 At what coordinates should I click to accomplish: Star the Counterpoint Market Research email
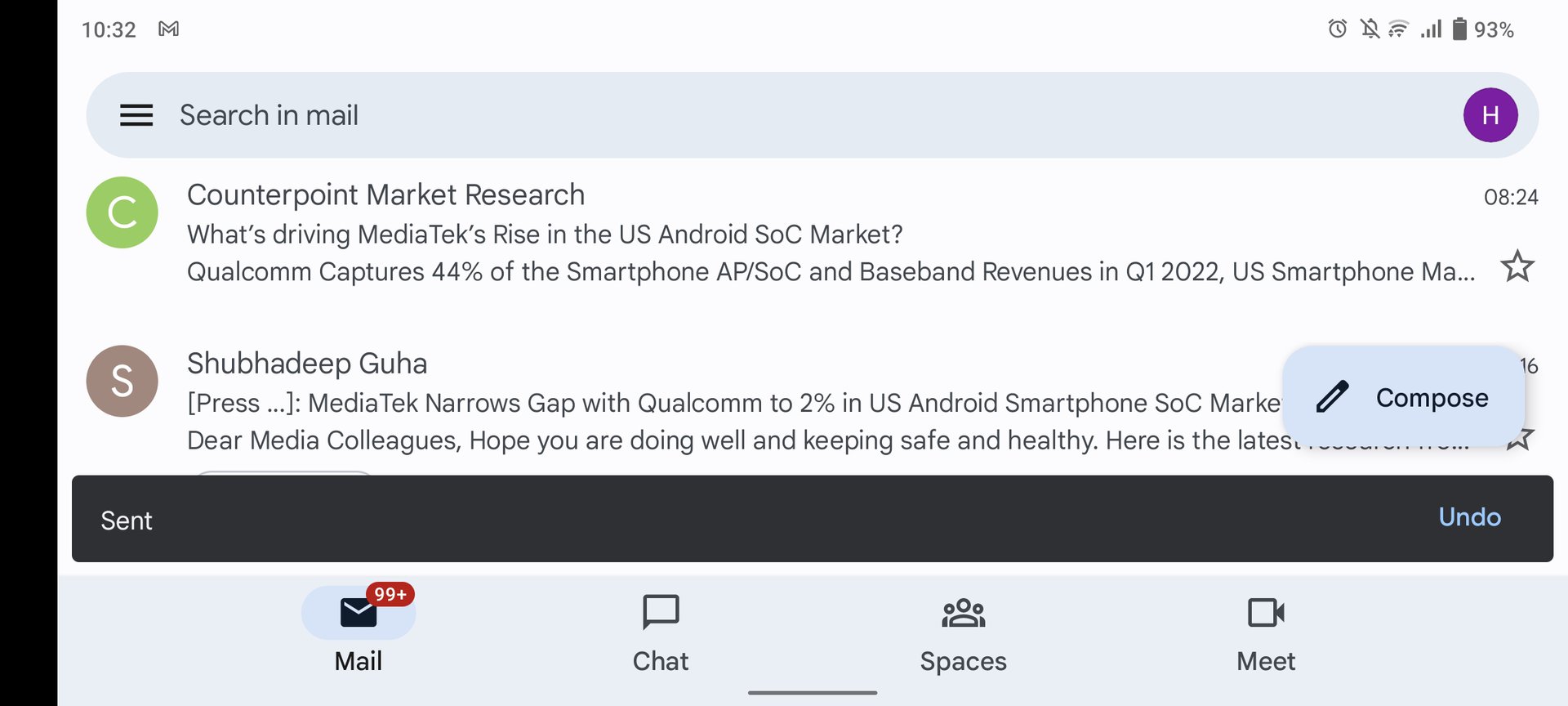(1517, 266)
